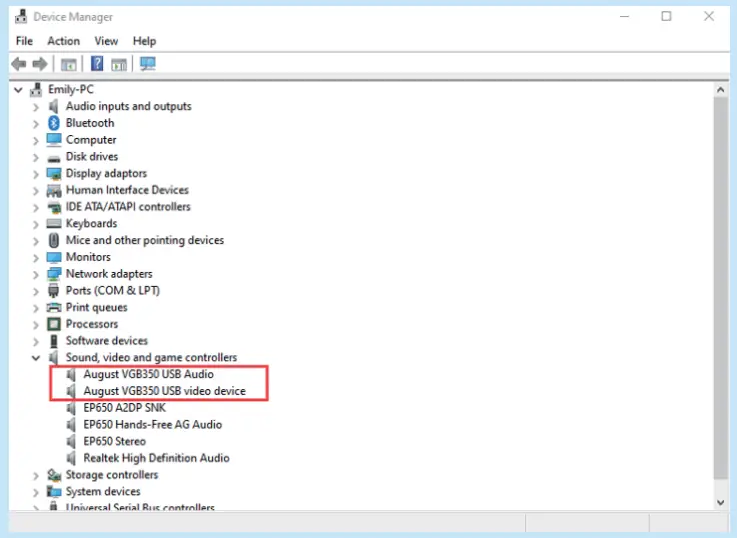Select the Monitors label
Viewport: 737px width, 538px height.
coord(88,257)
